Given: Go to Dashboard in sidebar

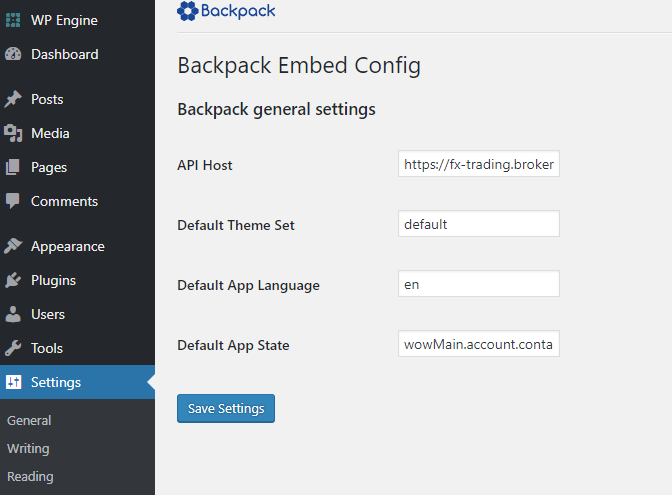Looking at the screenshot, I should (x=65, y=54).
